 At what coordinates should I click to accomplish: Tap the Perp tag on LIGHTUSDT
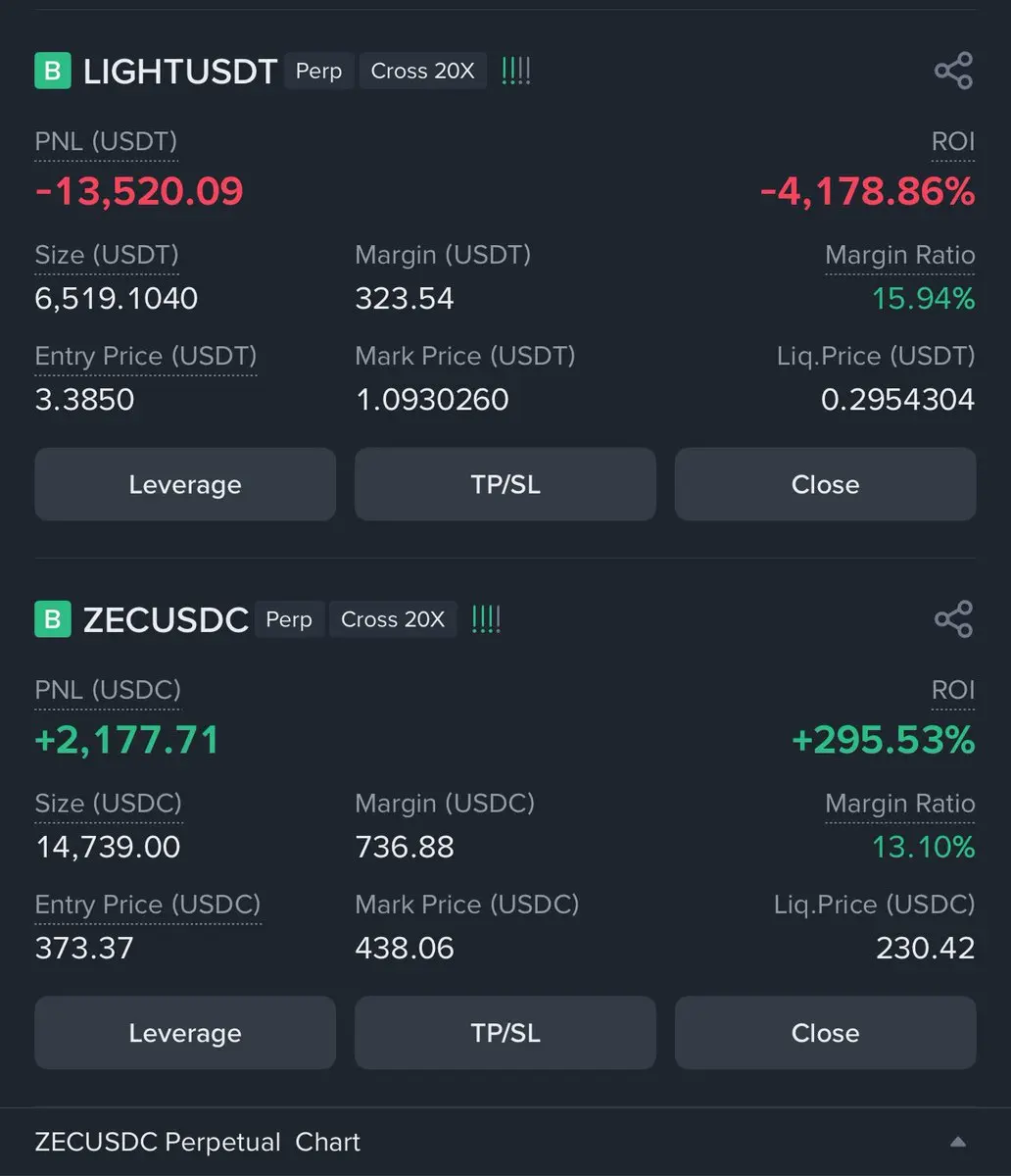coord(318,71)
